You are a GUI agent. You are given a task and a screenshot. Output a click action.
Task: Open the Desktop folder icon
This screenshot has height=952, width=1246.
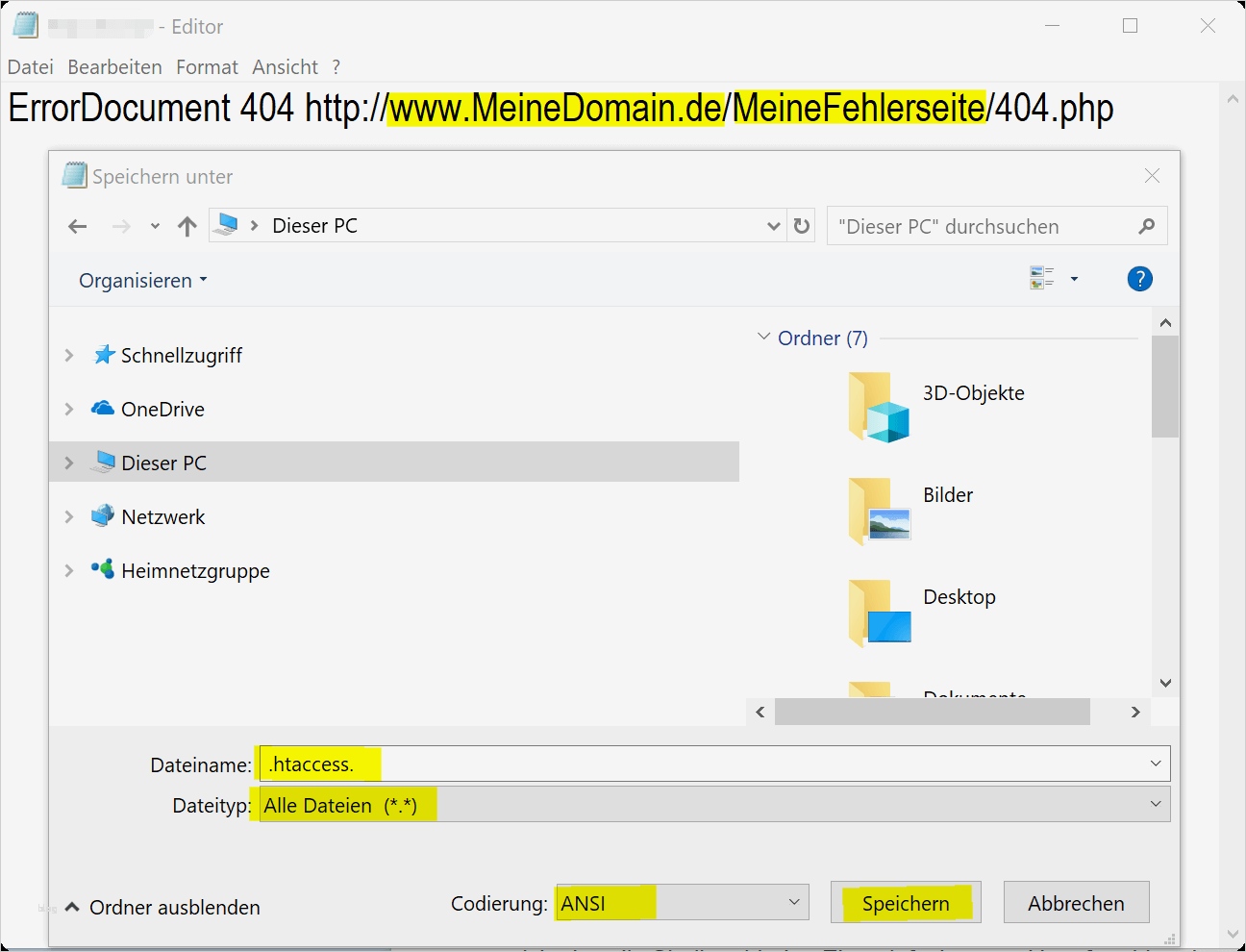point(880,613)
